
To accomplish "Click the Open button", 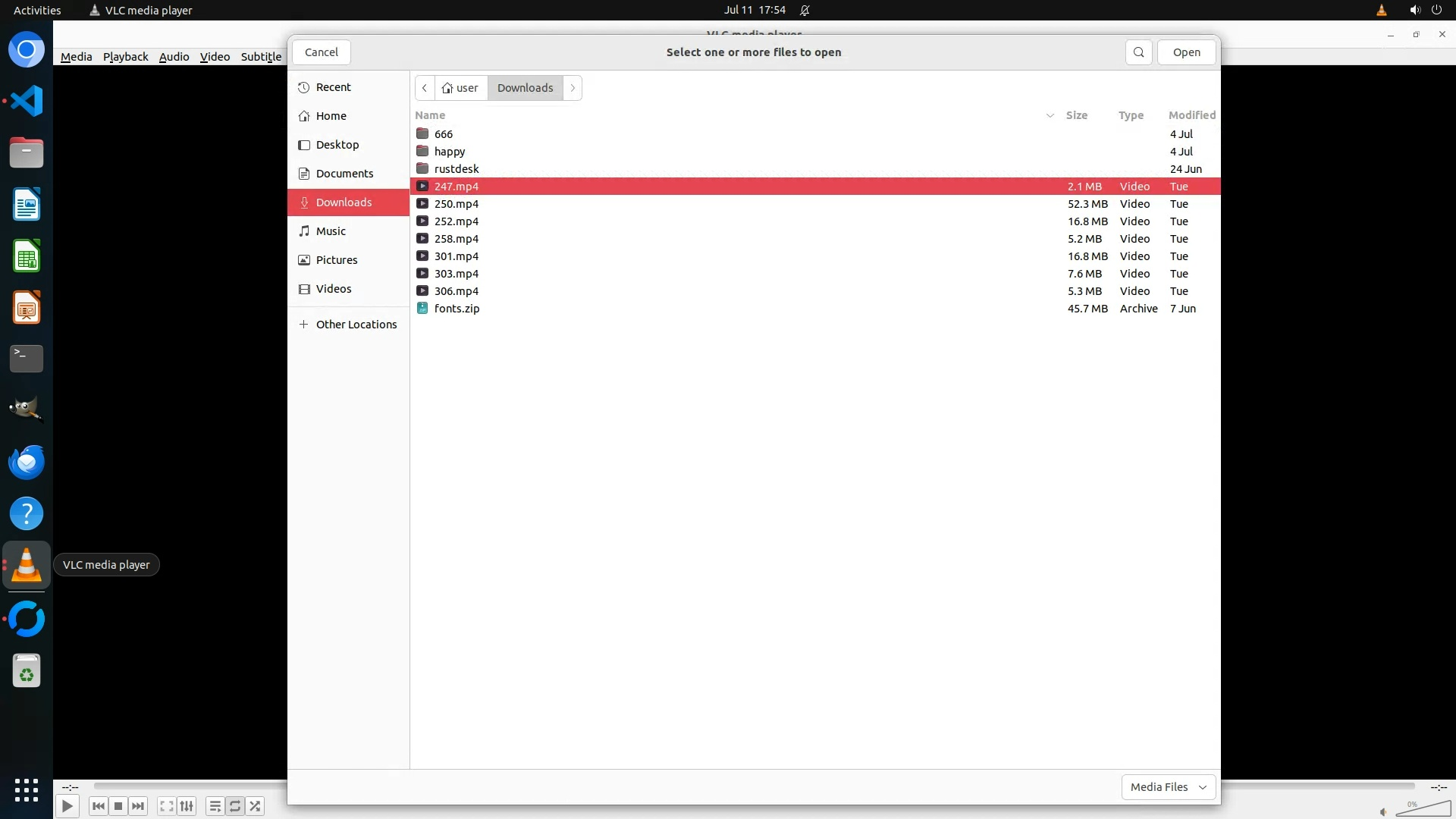I will click(x=1186, y=52).
